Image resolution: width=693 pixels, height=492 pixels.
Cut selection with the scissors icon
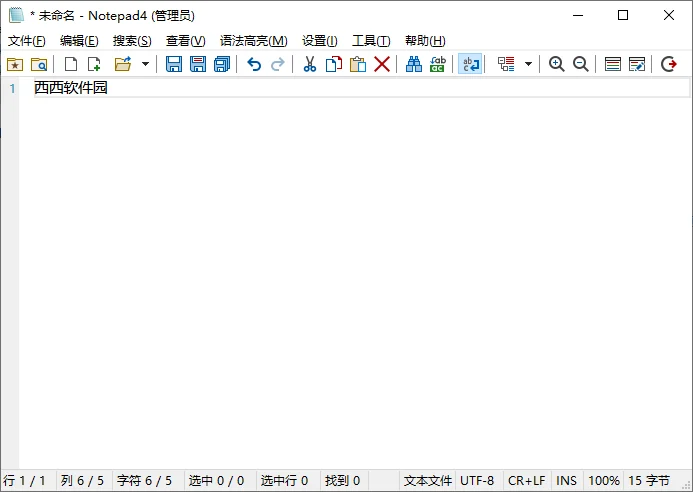point(310,65)
